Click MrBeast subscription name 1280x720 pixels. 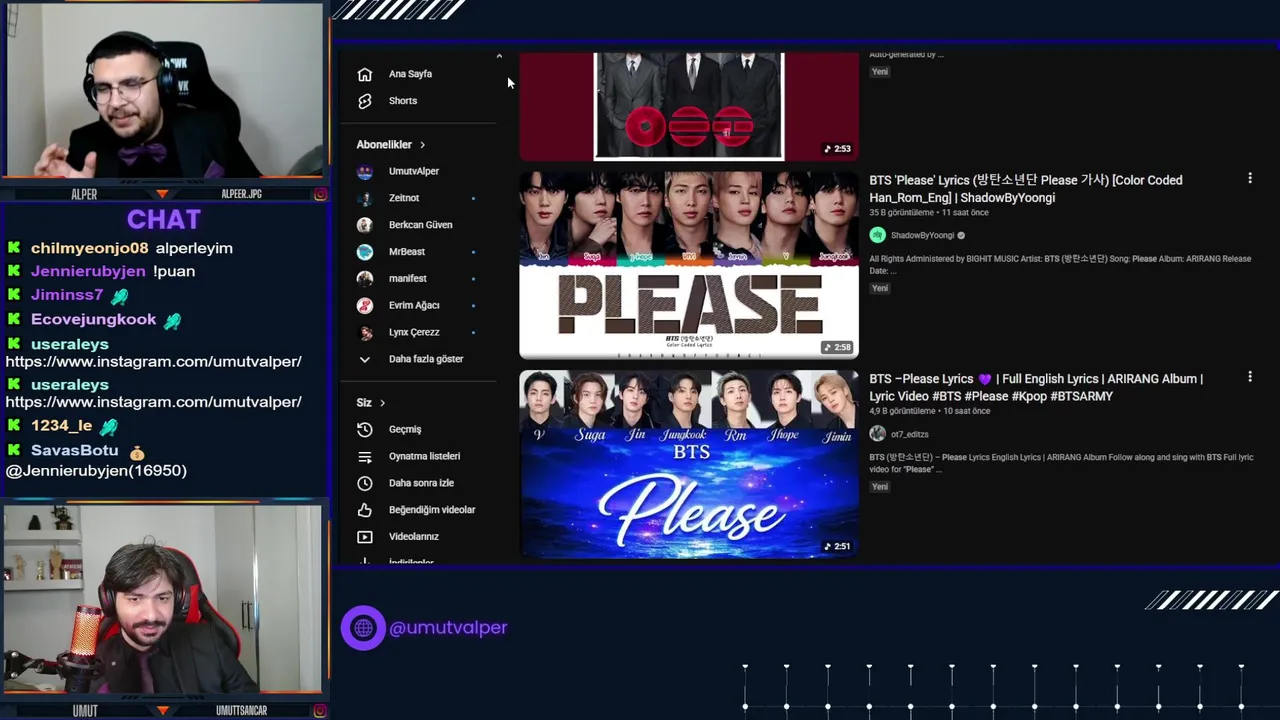click(407, 252)
